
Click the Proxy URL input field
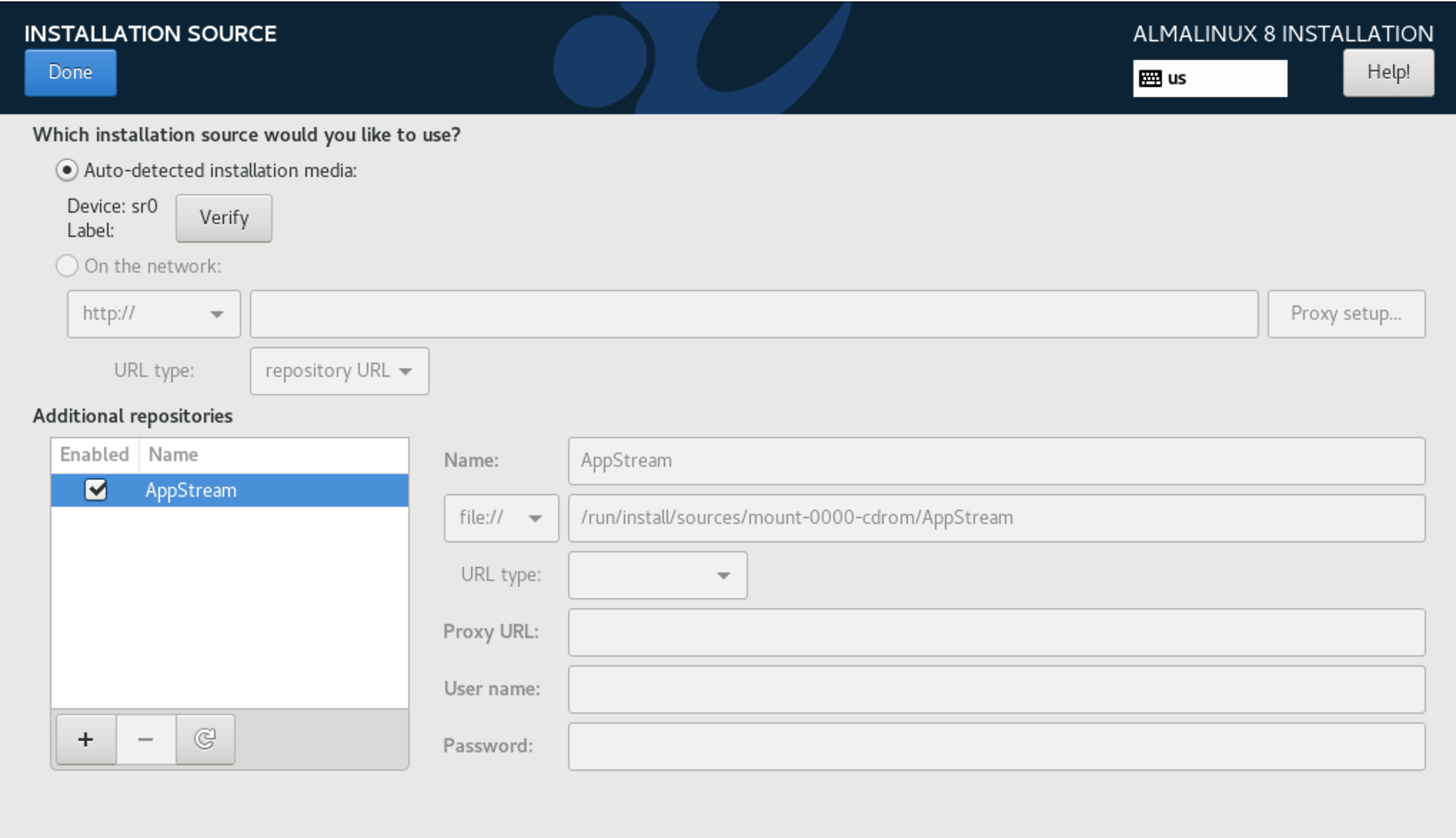click(x=996, y=632)
